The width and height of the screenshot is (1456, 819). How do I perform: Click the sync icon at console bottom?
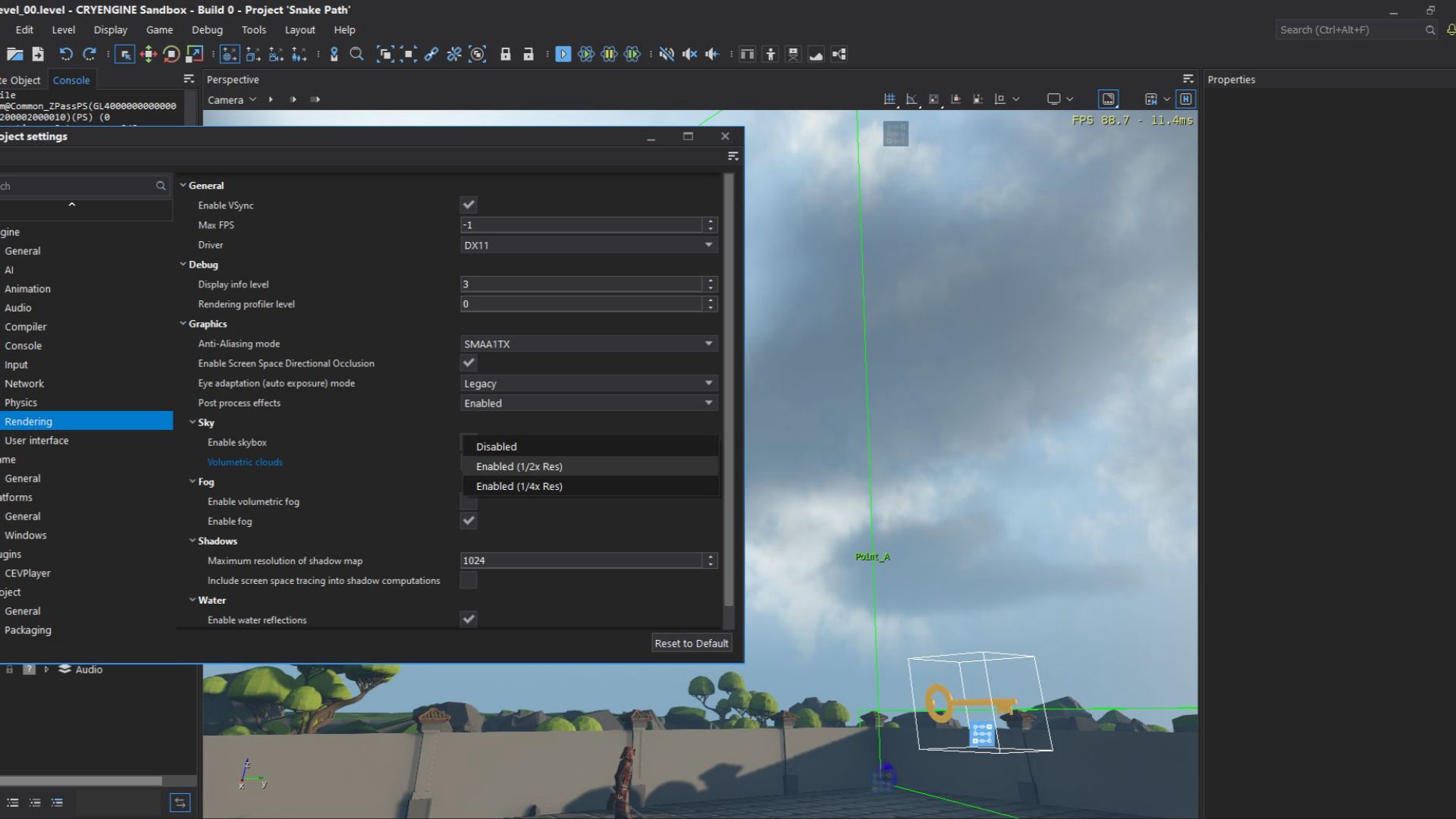point(180,802)
